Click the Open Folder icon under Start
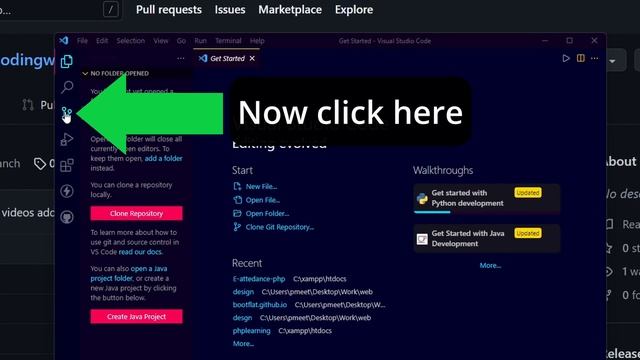 pyautogui.click(x=237, y=213)
